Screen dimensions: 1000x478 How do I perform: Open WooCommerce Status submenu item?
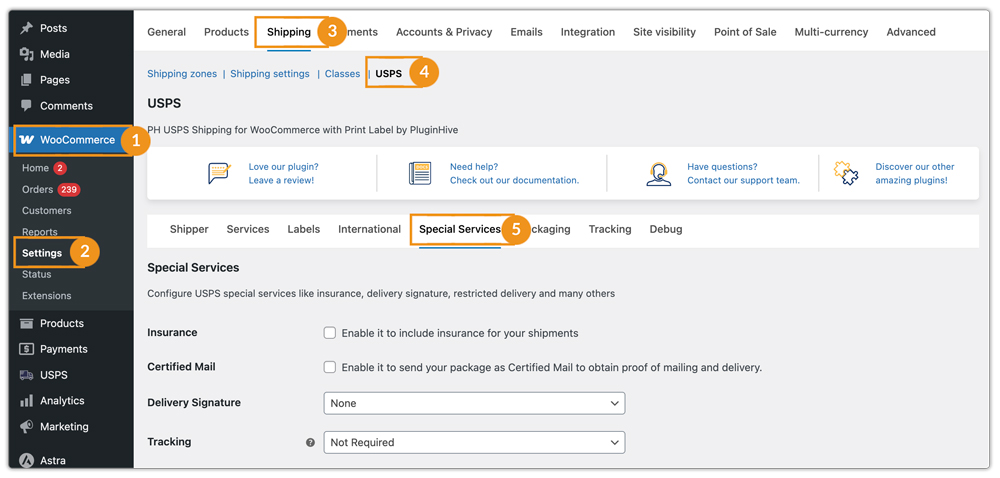tap(36, 275)
